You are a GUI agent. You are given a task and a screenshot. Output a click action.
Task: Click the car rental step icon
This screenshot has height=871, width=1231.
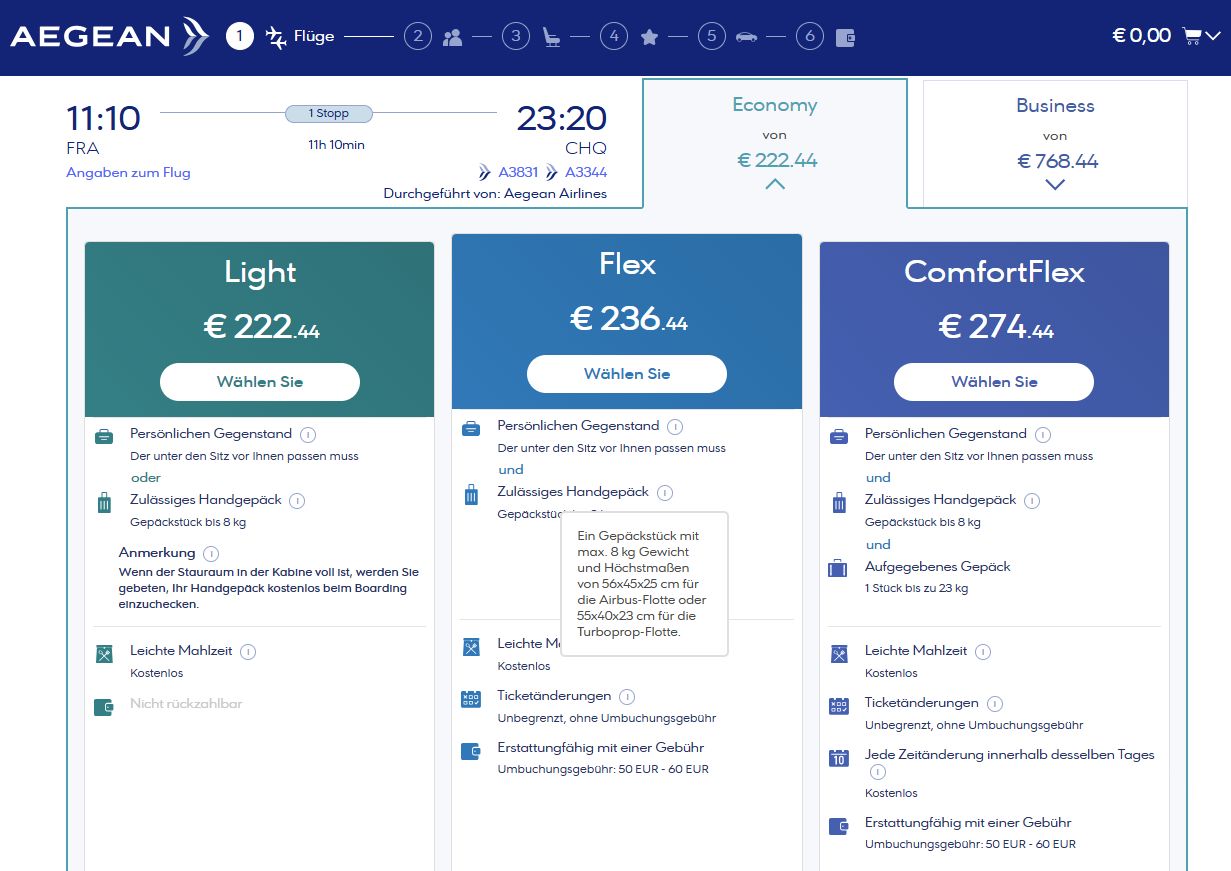coord(746,38)
